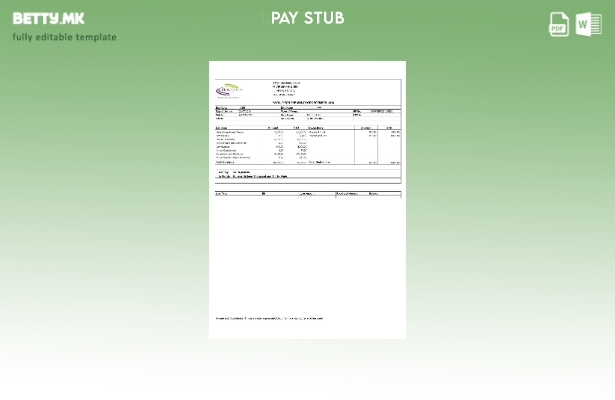This screenshot has height=400, width=615.
Task: Click the net pay summary line
Action: pos(252,176)
